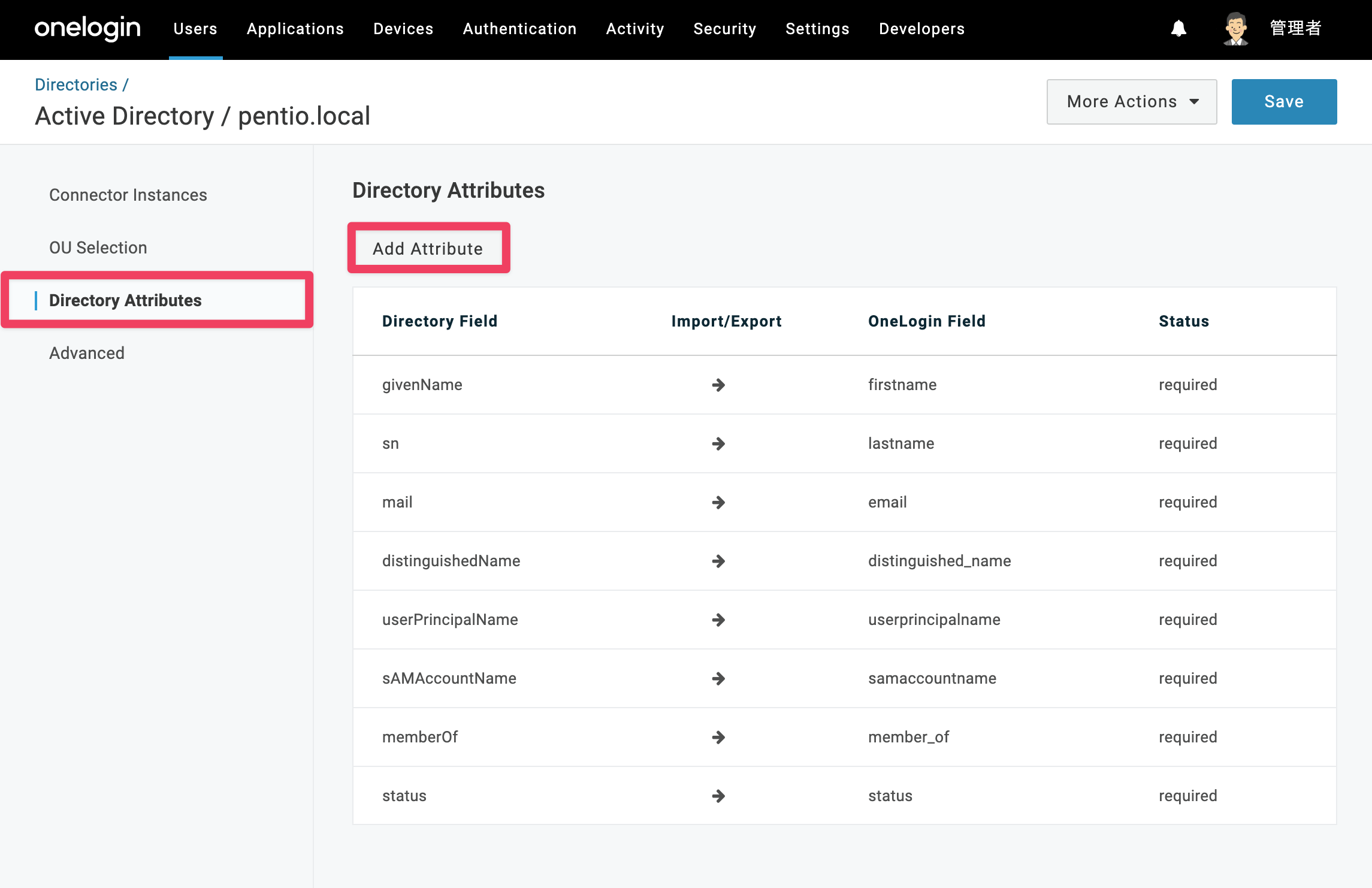Click the arrow in the mail row
This screenshot has width=1372, height=888.
[718, 502]
